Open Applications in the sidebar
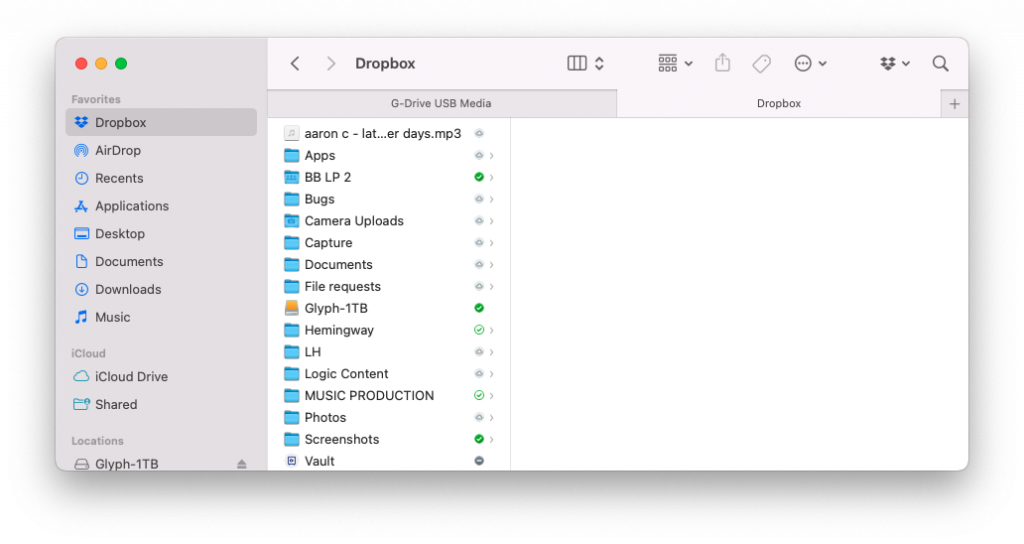This screenshot has width=1024, height=544. [x=161, y=206]
